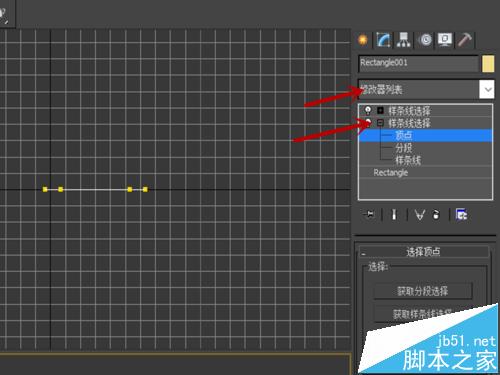Click the 获取分段选择 button
This screenshot has width=500, height=375.
(423, 291)
